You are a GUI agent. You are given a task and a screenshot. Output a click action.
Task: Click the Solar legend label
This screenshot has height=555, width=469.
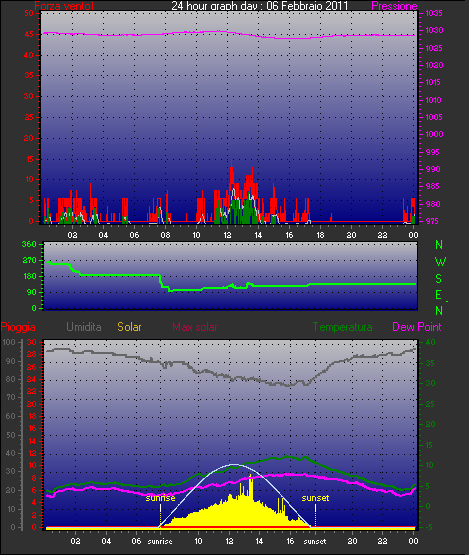point(129,327)
